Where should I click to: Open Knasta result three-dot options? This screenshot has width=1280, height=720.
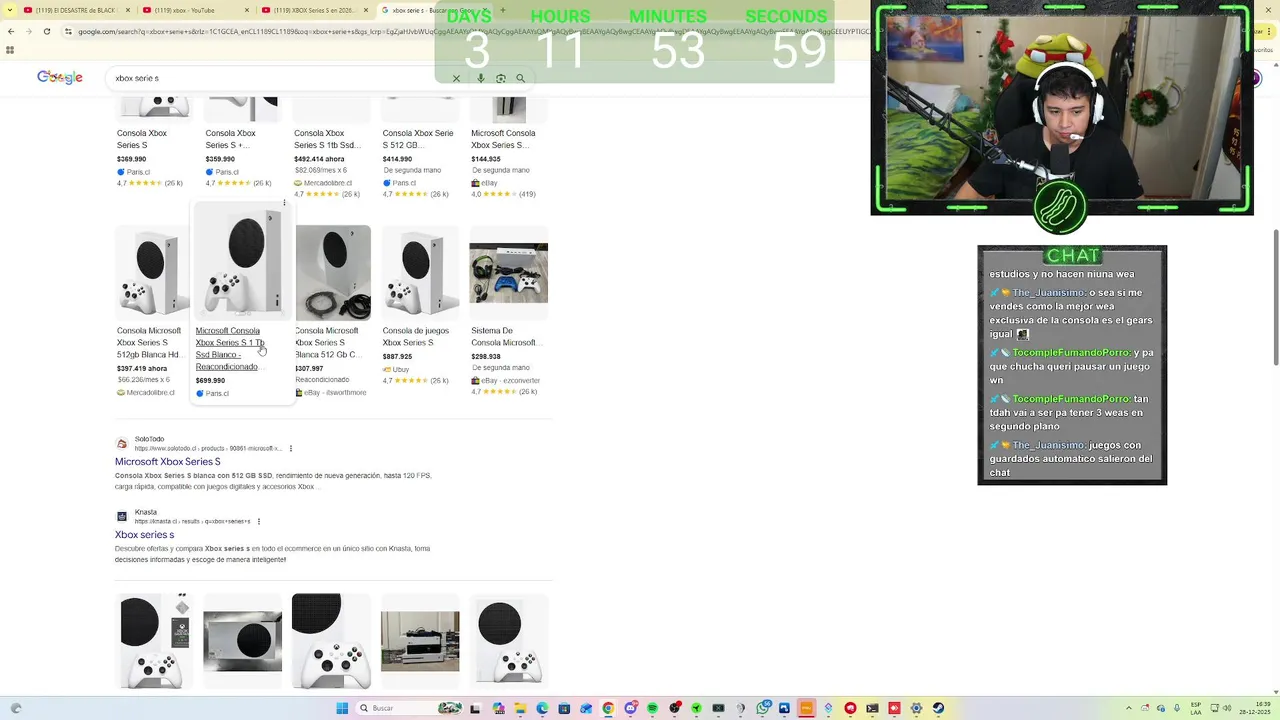[x=259, y=521]
